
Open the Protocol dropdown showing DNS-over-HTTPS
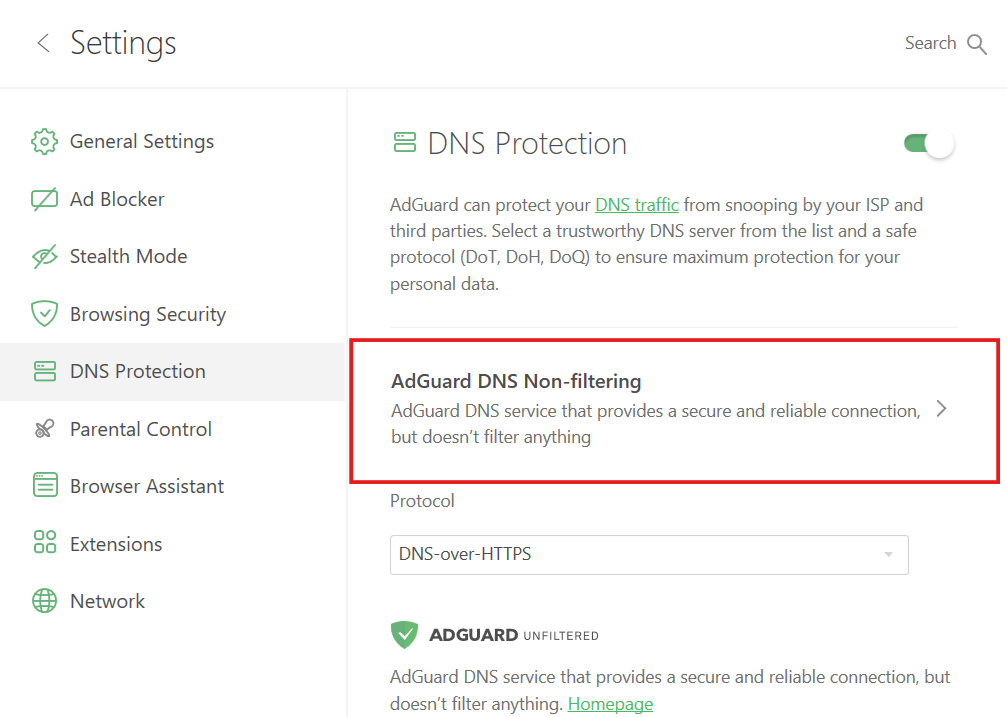648,554
